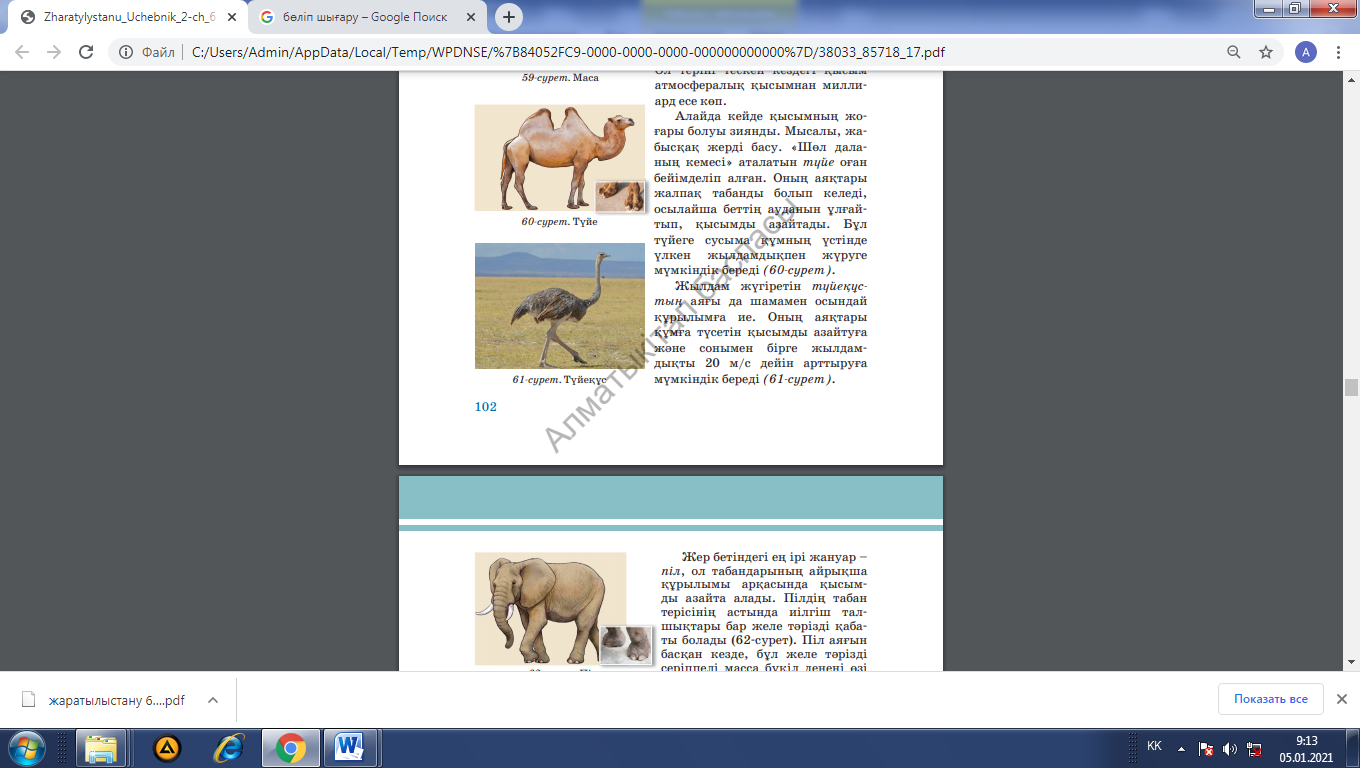Restore down the Chrome window
The image size is (1360, 768).
1296,8
